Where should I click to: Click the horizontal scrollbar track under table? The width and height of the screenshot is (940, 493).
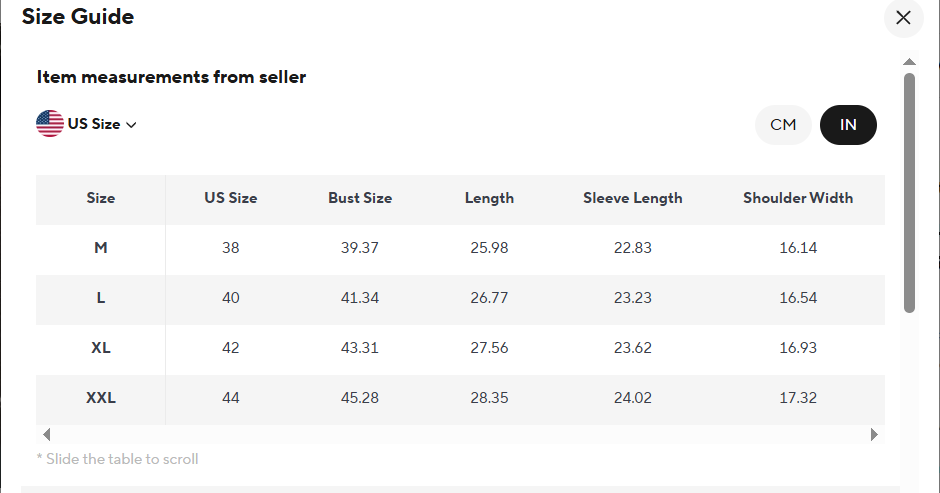[460, 435]
